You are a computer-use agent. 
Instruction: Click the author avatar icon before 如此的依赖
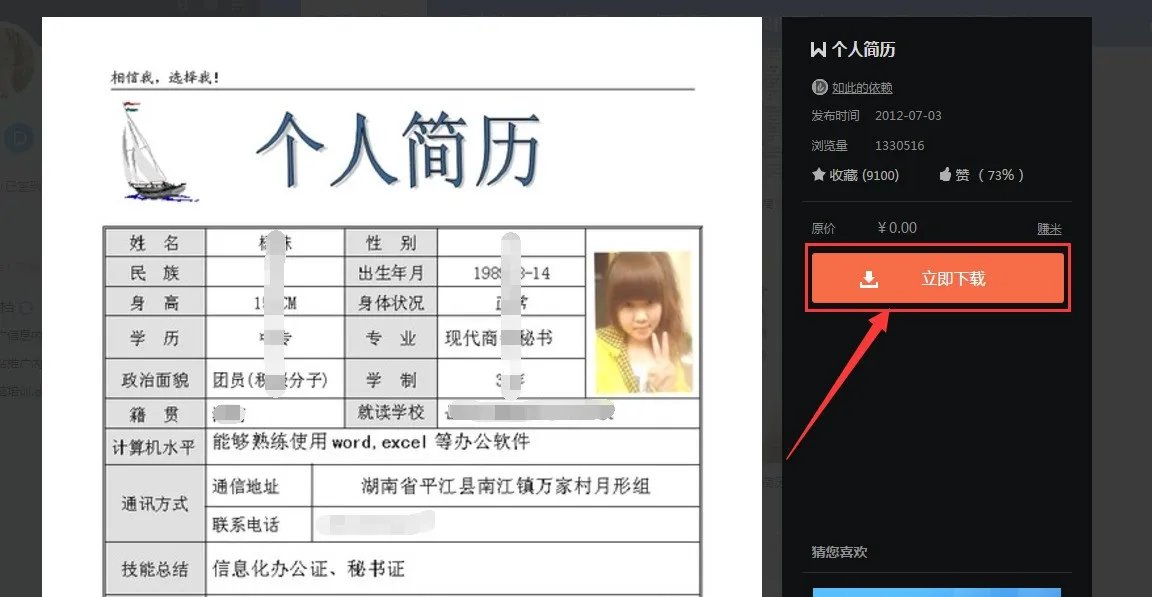pyautogui.click(x=819, y=87)
